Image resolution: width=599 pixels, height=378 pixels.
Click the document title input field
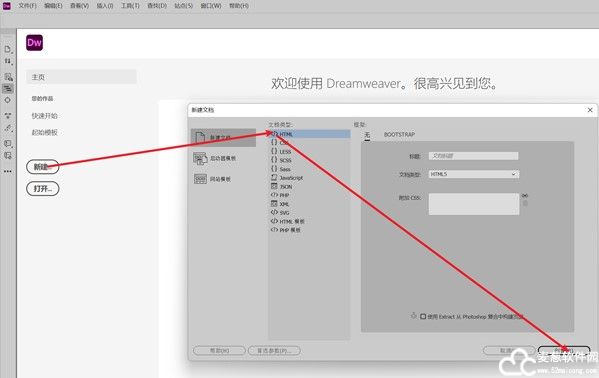(x=473, y=156)
